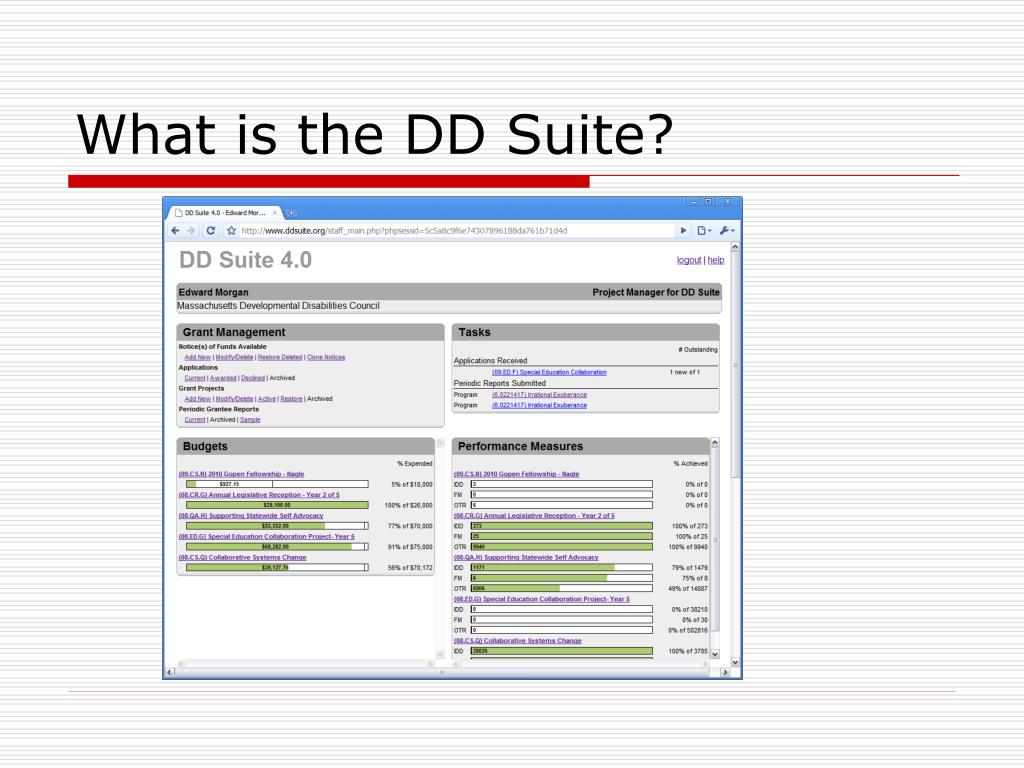
Task: Open (09.ED.F) Special Education Collaboration task
Action: pos(549,372)
